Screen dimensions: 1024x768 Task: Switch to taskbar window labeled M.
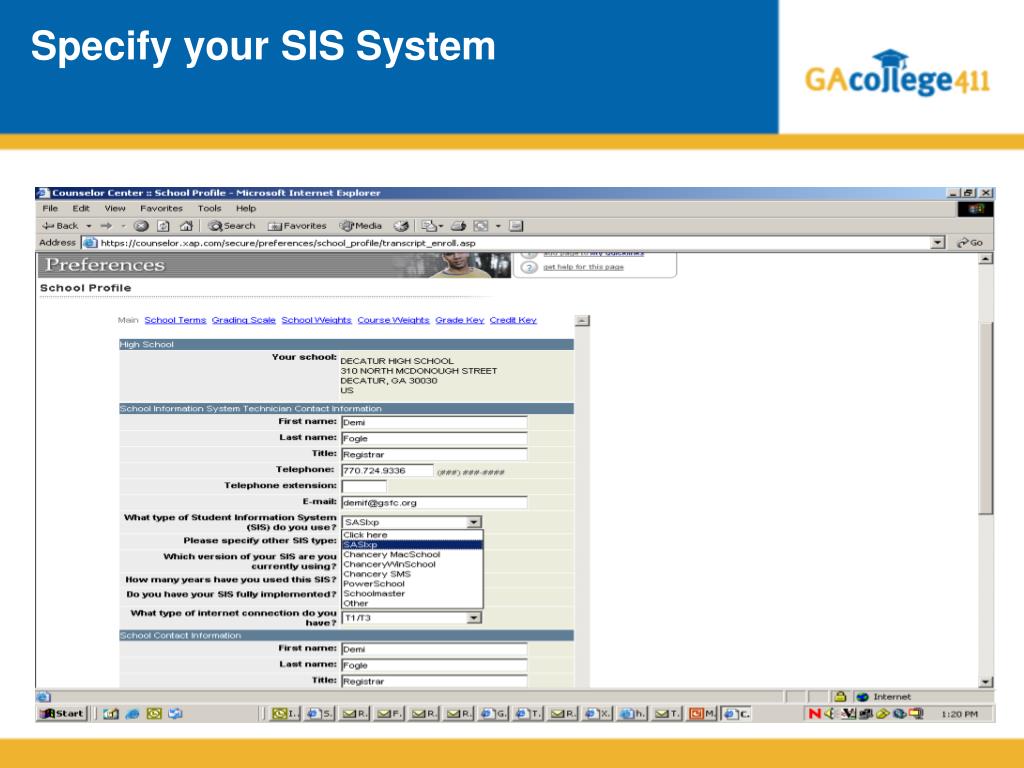pos(702,714)
